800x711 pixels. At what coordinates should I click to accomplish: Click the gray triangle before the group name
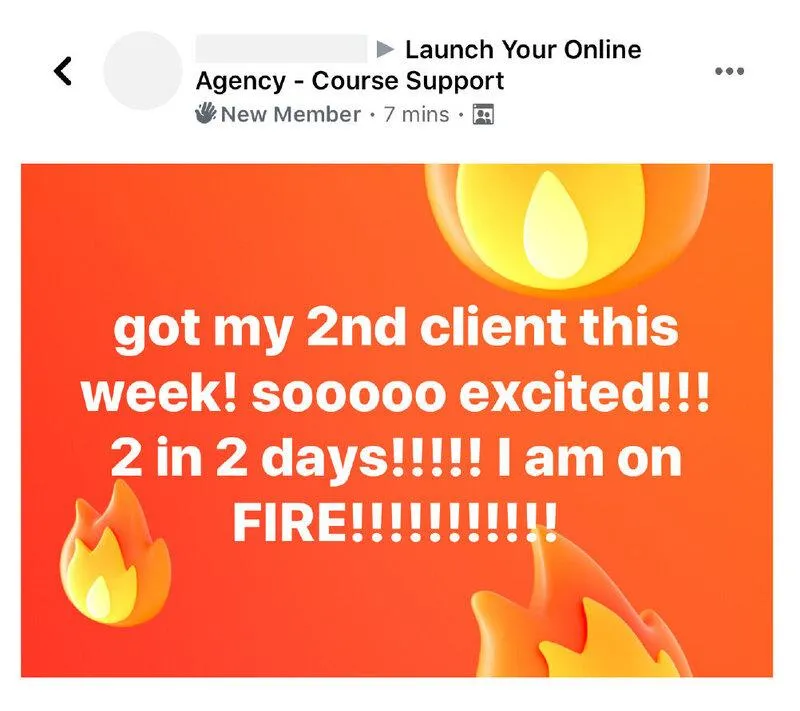(385, 49)
